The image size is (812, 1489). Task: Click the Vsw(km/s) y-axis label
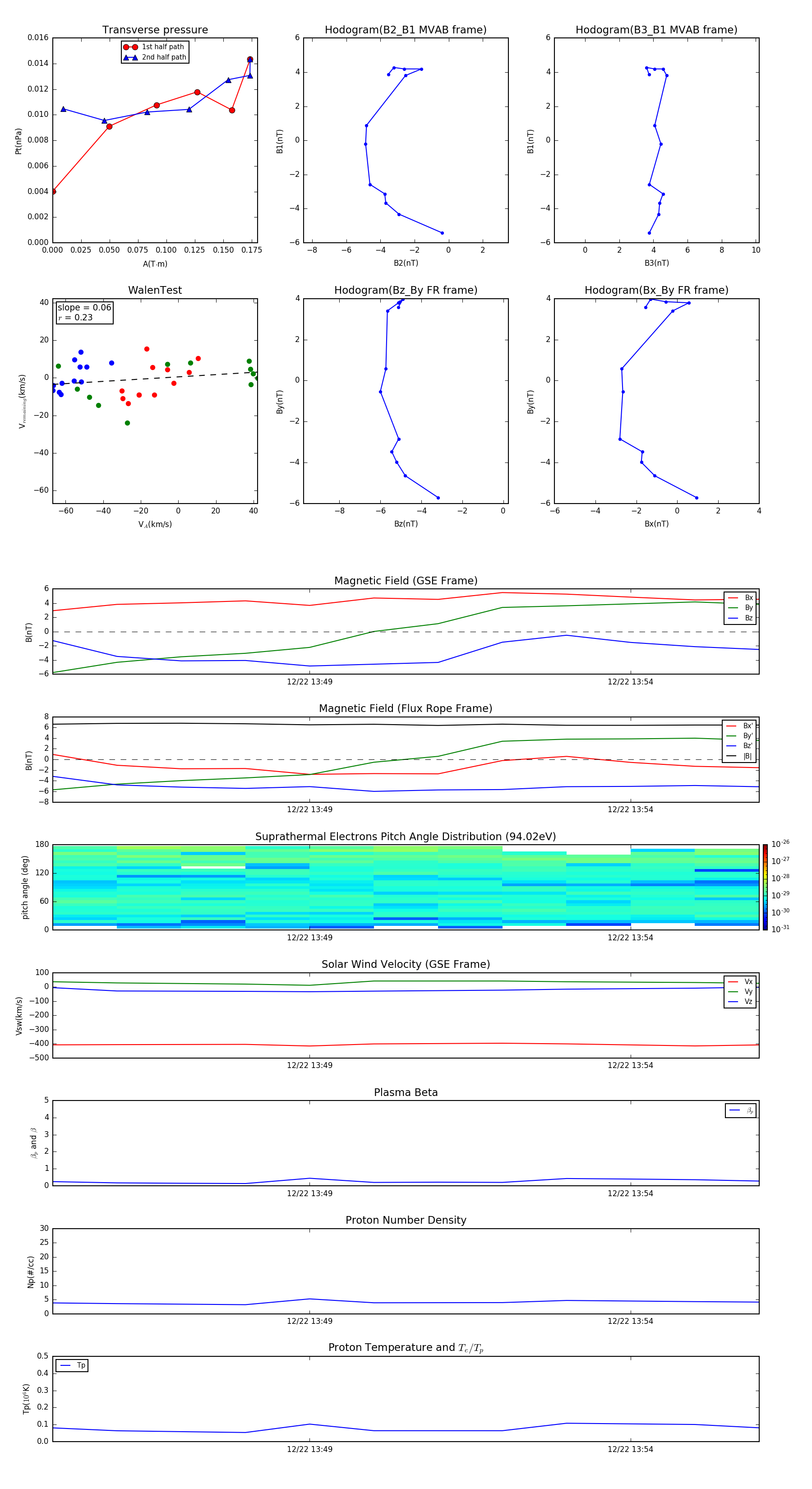(19, 1016)
